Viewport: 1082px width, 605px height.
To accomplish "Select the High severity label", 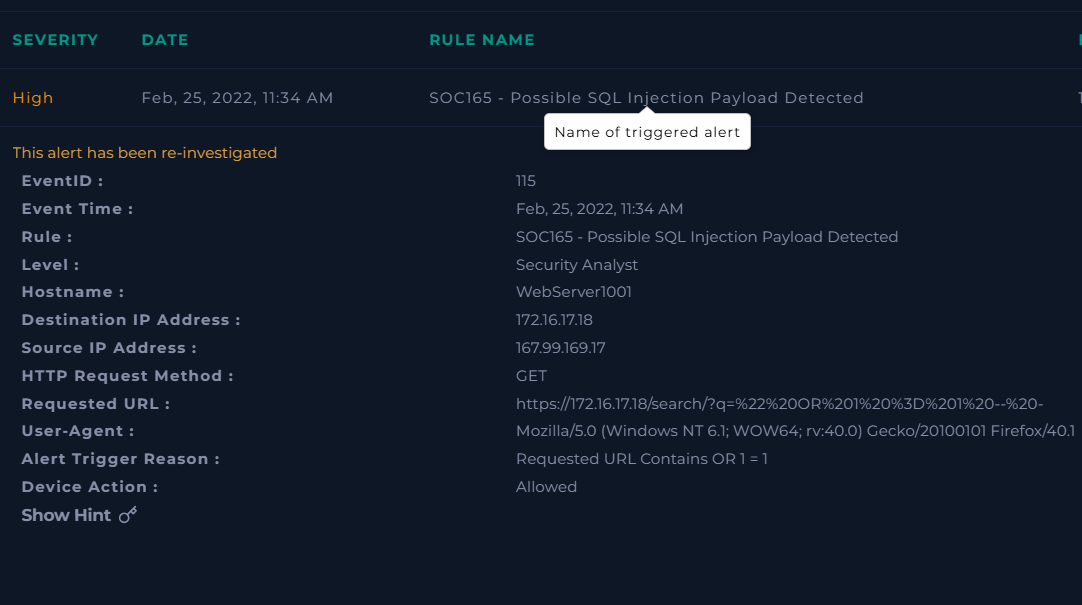I will (x=32, y=97).
